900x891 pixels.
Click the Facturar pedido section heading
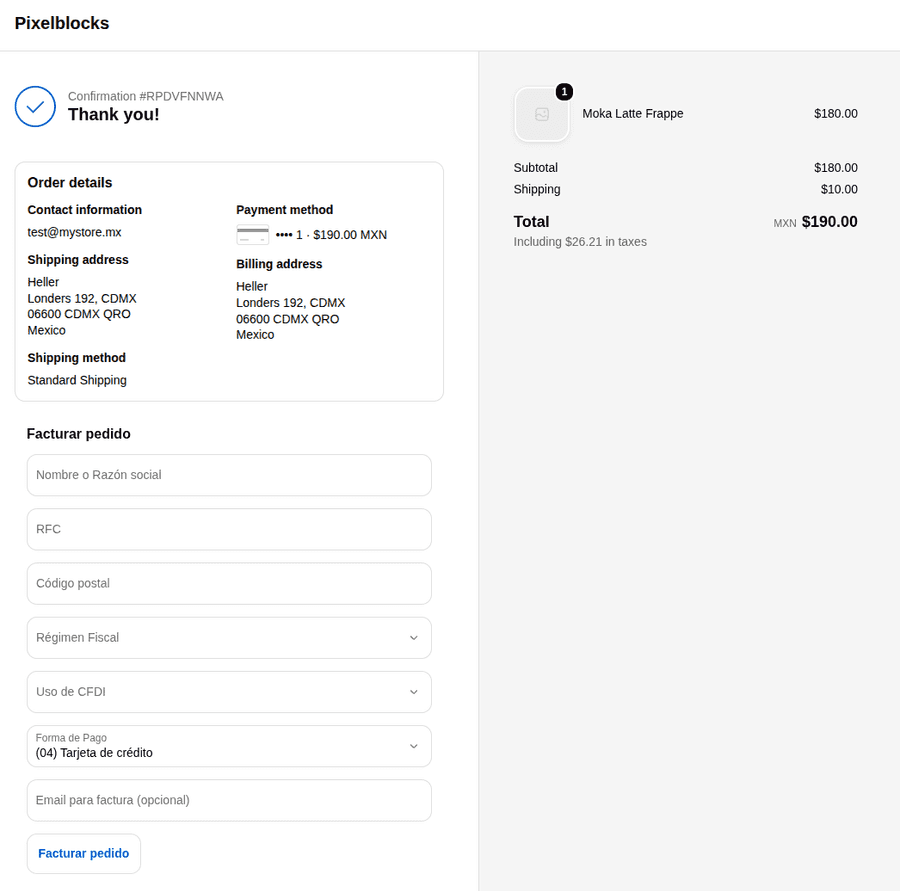point(79,434)
